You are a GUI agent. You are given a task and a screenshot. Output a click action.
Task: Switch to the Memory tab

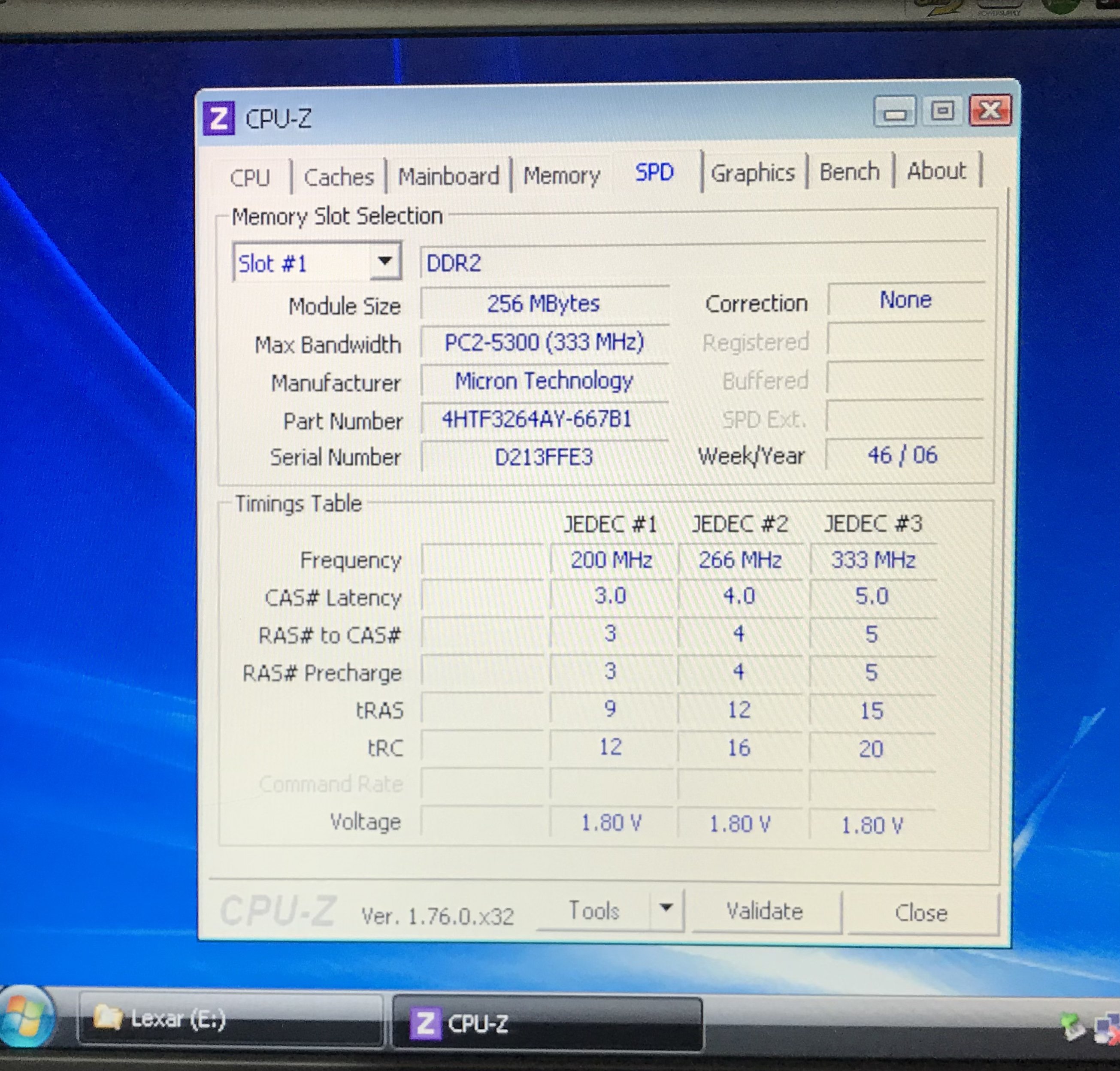click(x=561, y=176)
